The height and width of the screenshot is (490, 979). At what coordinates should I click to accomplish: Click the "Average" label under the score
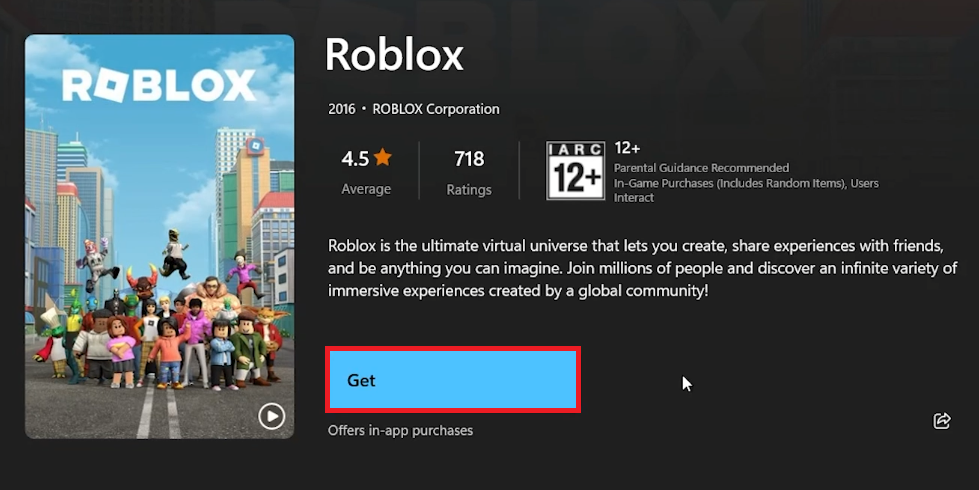pos(366,190)
